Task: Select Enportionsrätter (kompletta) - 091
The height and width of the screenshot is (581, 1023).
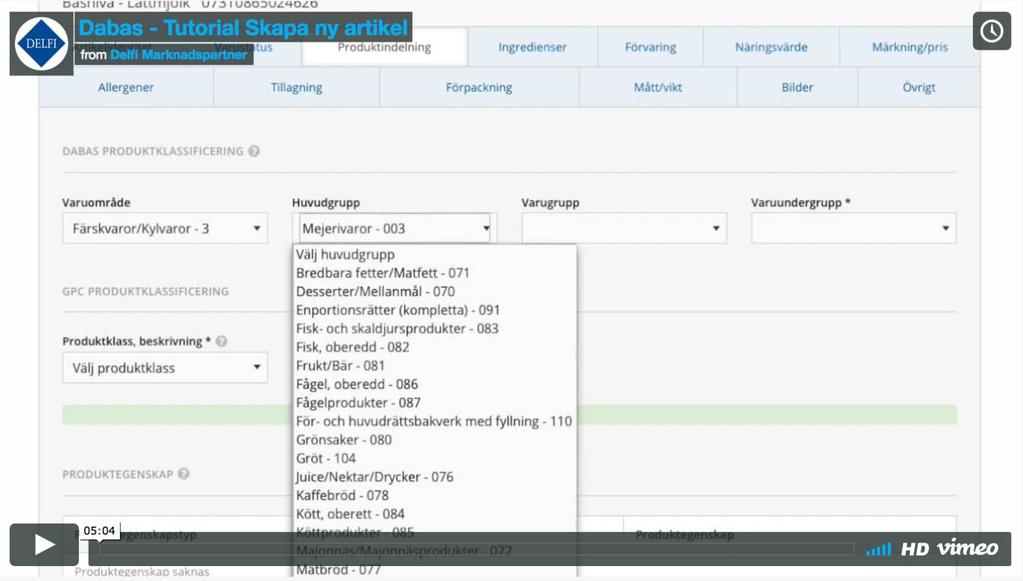Action: (435, 310)
